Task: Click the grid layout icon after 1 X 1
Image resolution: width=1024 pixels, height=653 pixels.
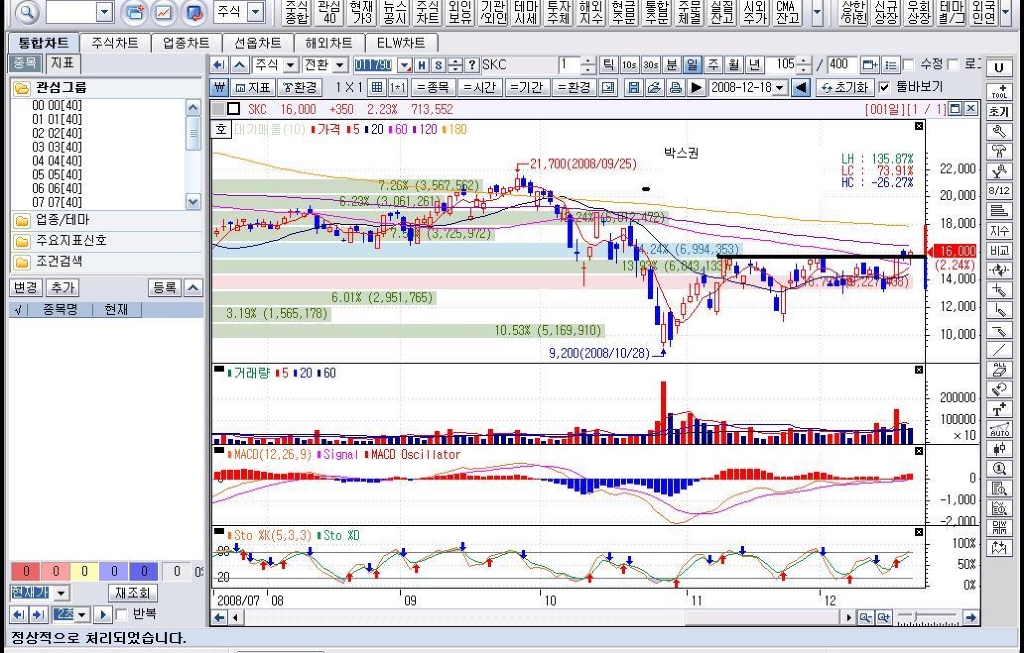Action: pyautogui.click(x=377, y=87)
